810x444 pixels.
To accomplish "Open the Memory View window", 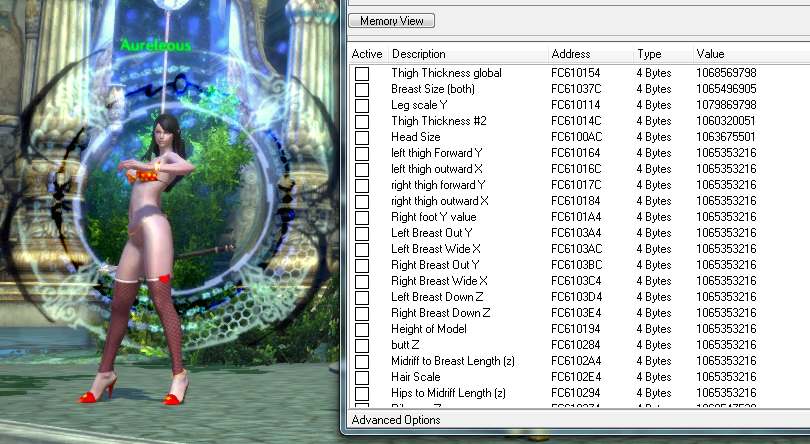I will (392, 21).
